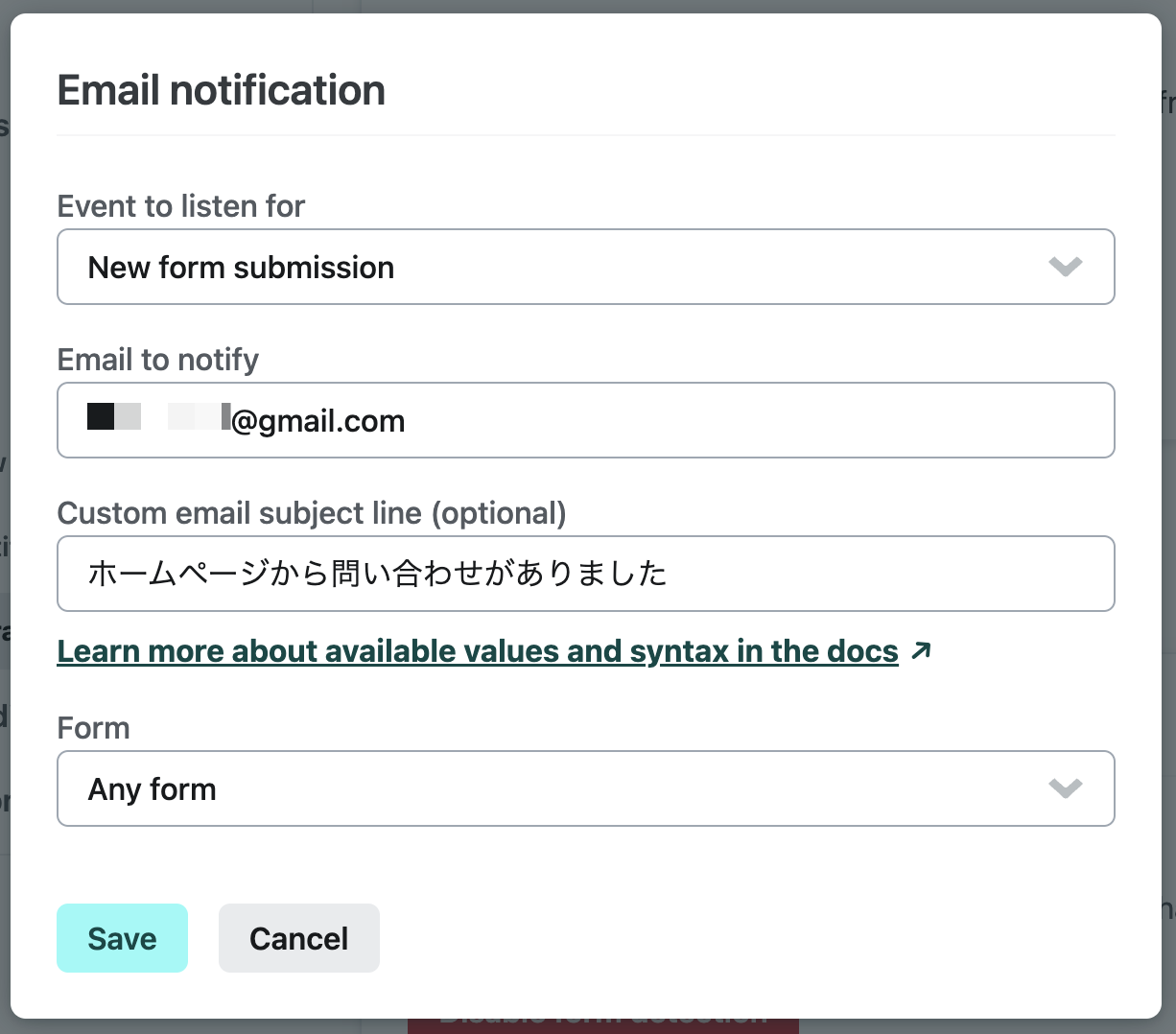Focus the Email to notify input field
Viewport: 1176px width, 1034px height.
[x=586, y=420]
